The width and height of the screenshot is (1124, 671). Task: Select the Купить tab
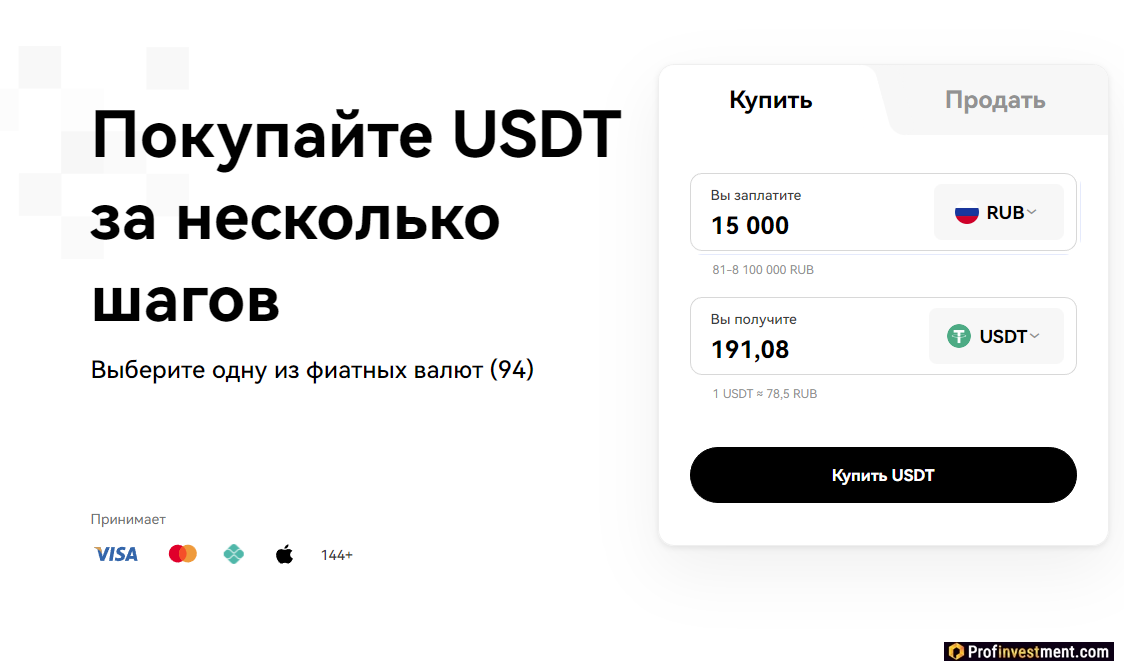(770, 100)
